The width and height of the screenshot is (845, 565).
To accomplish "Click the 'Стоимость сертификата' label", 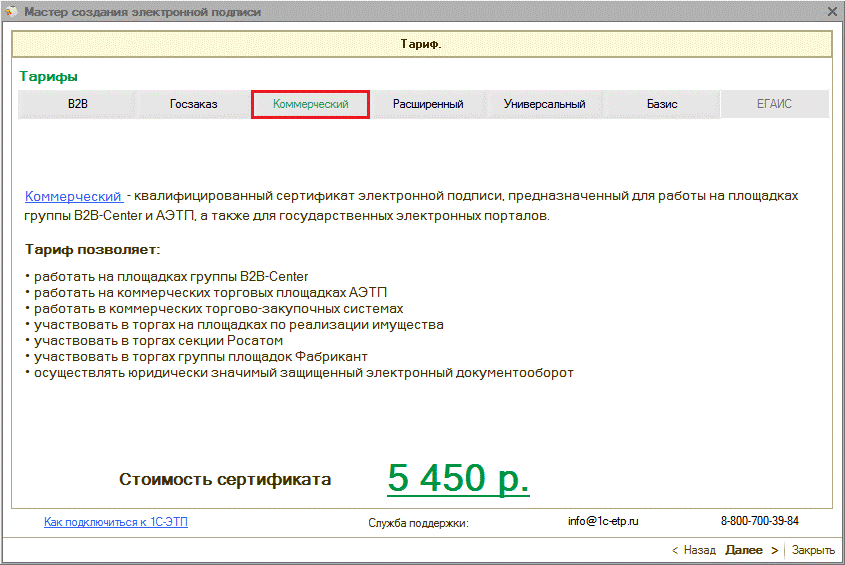I will point(225,479).
